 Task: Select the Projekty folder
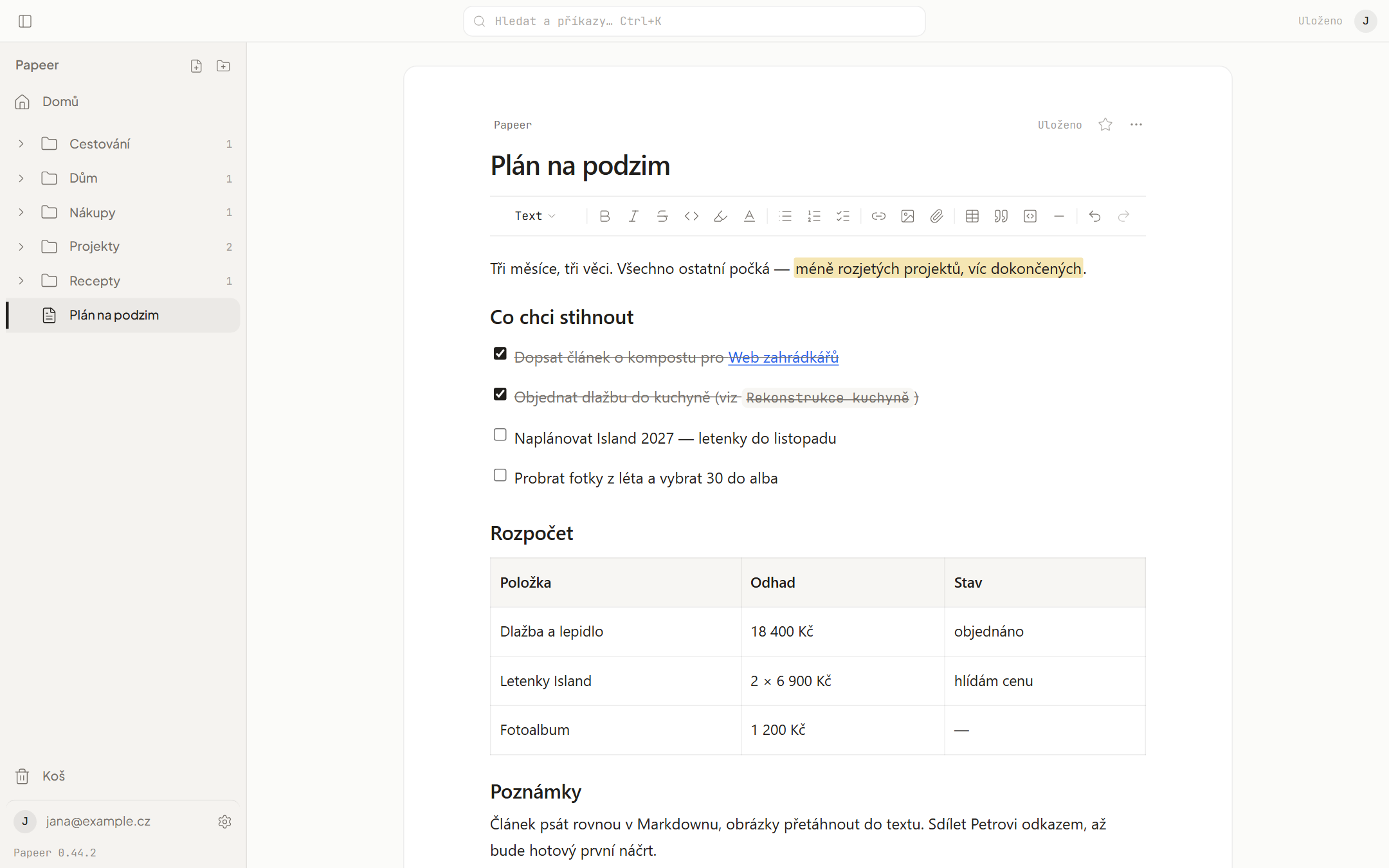pyautogui.click(x=123, y=247)
